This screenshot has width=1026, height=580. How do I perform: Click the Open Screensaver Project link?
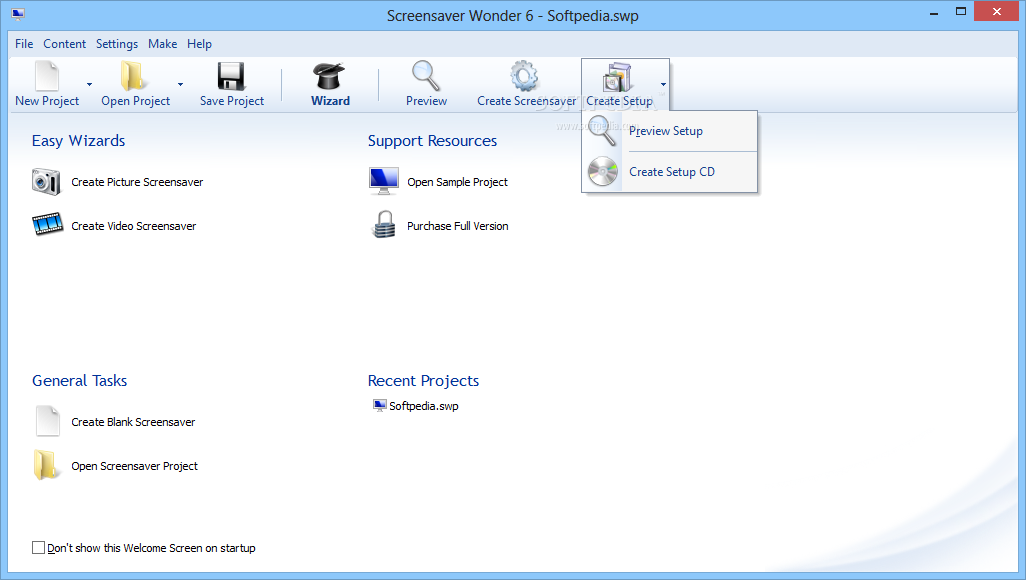pos(134,466)
